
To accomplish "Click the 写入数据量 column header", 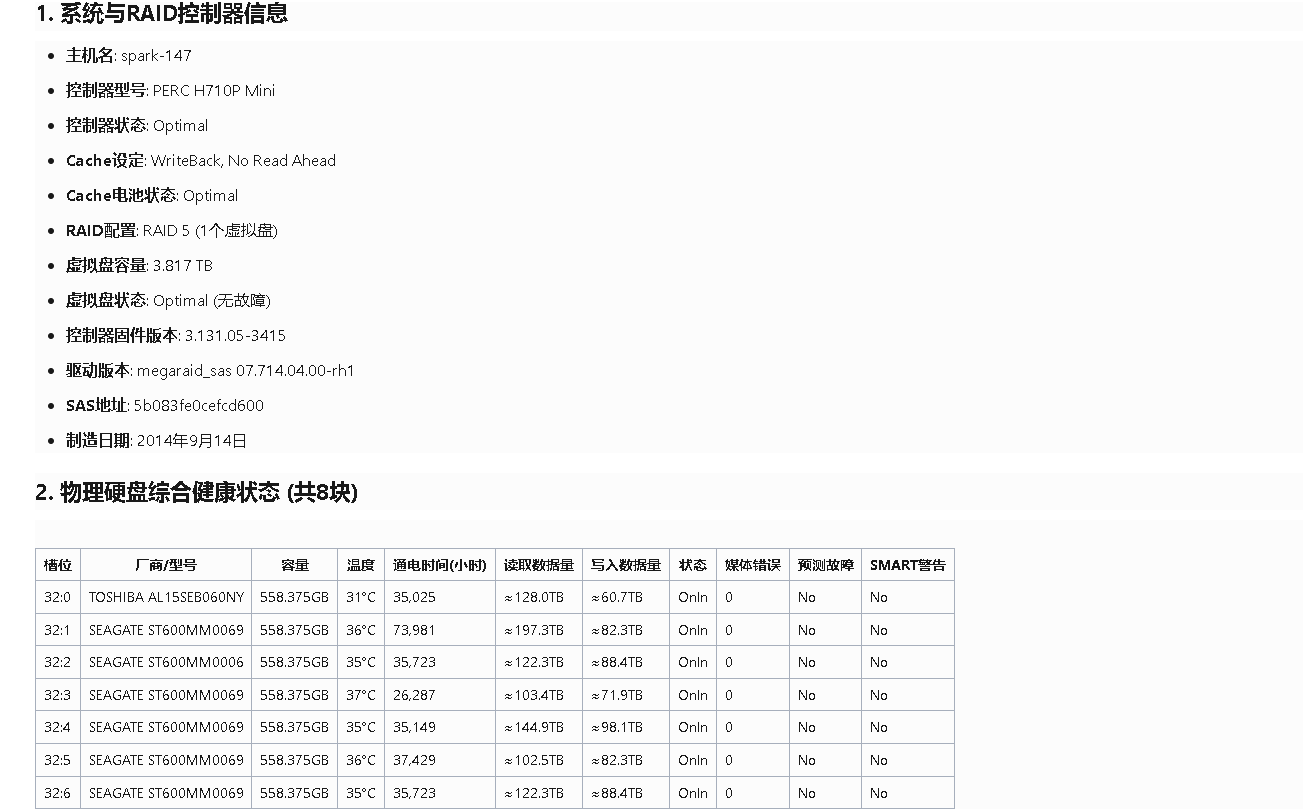I will tap(626, 565).
